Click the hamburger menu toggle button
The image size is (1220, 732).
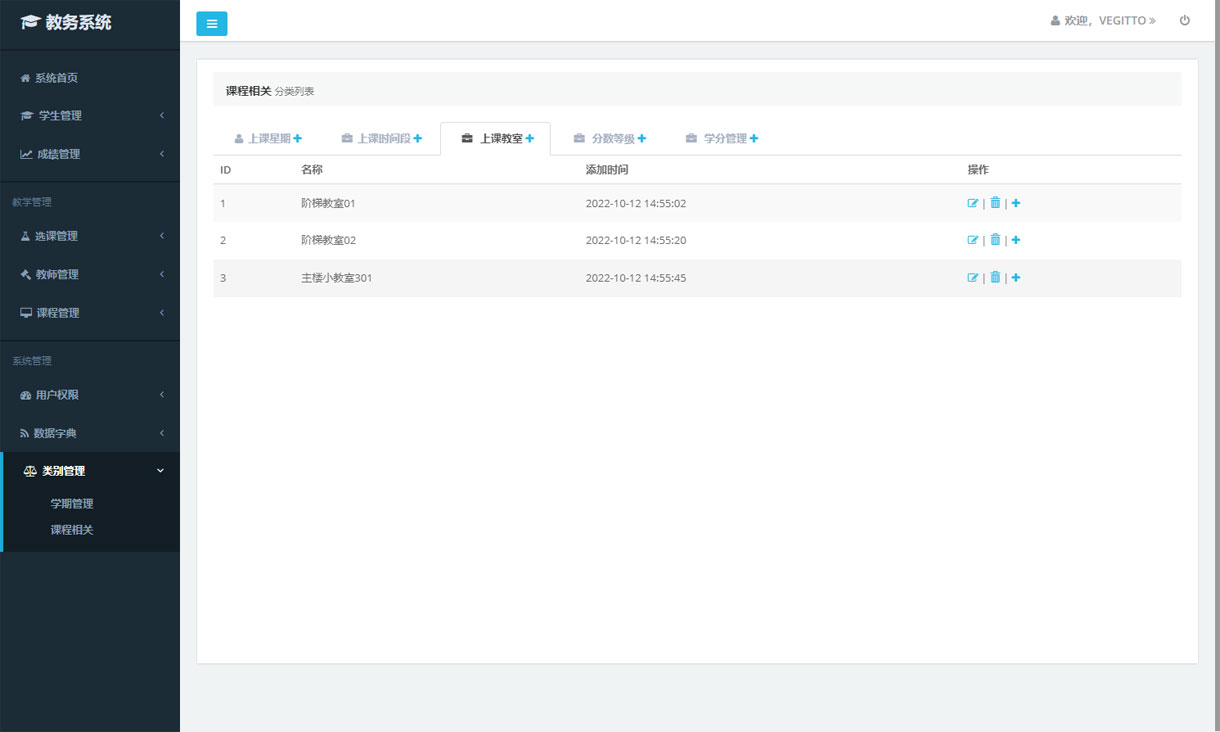click(211, 24)
